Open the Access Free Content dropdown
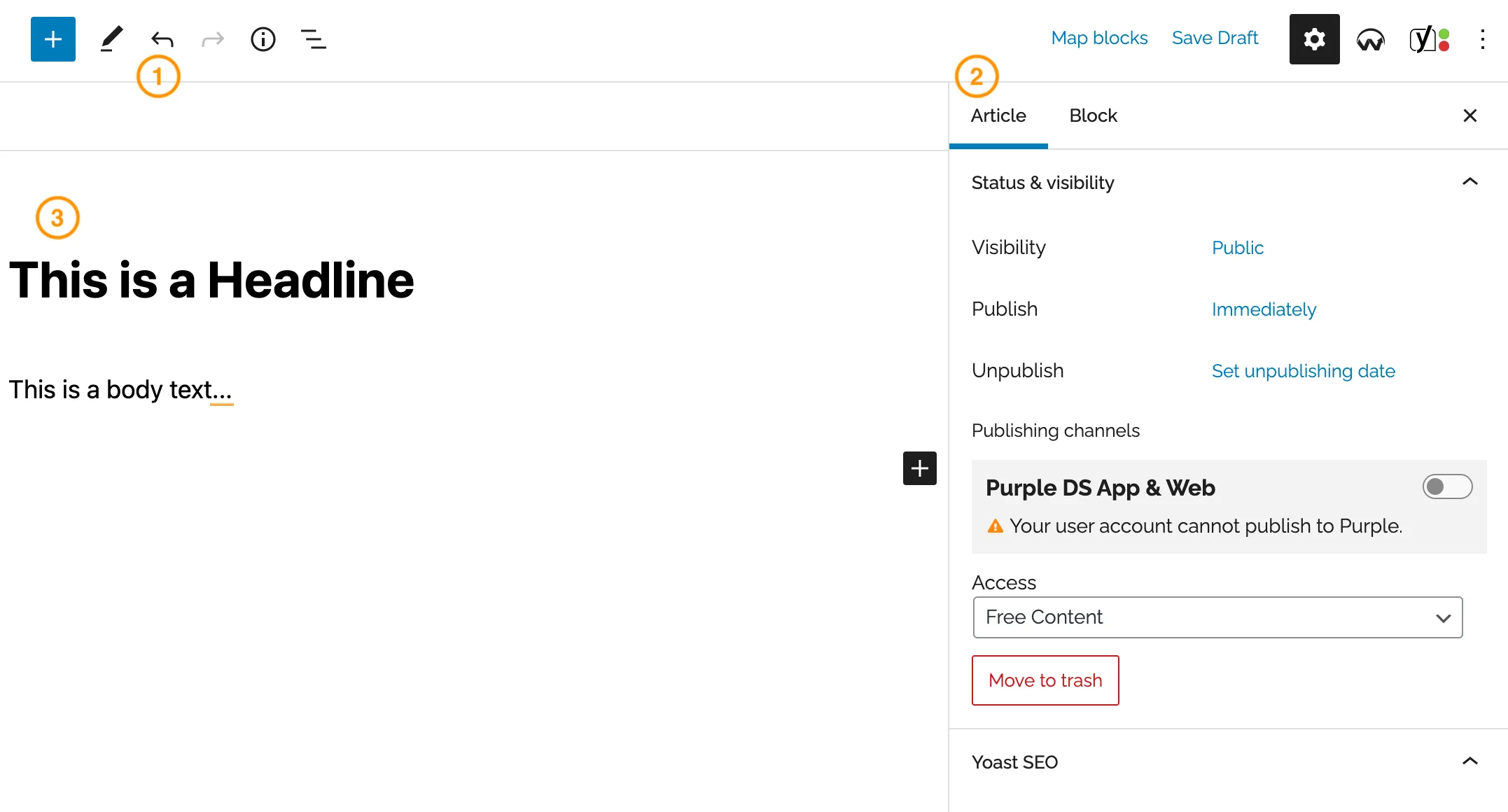Image resolution: width=1508 pixels, height=812 pixels. pyautogui.click(x=1217, y=617)
